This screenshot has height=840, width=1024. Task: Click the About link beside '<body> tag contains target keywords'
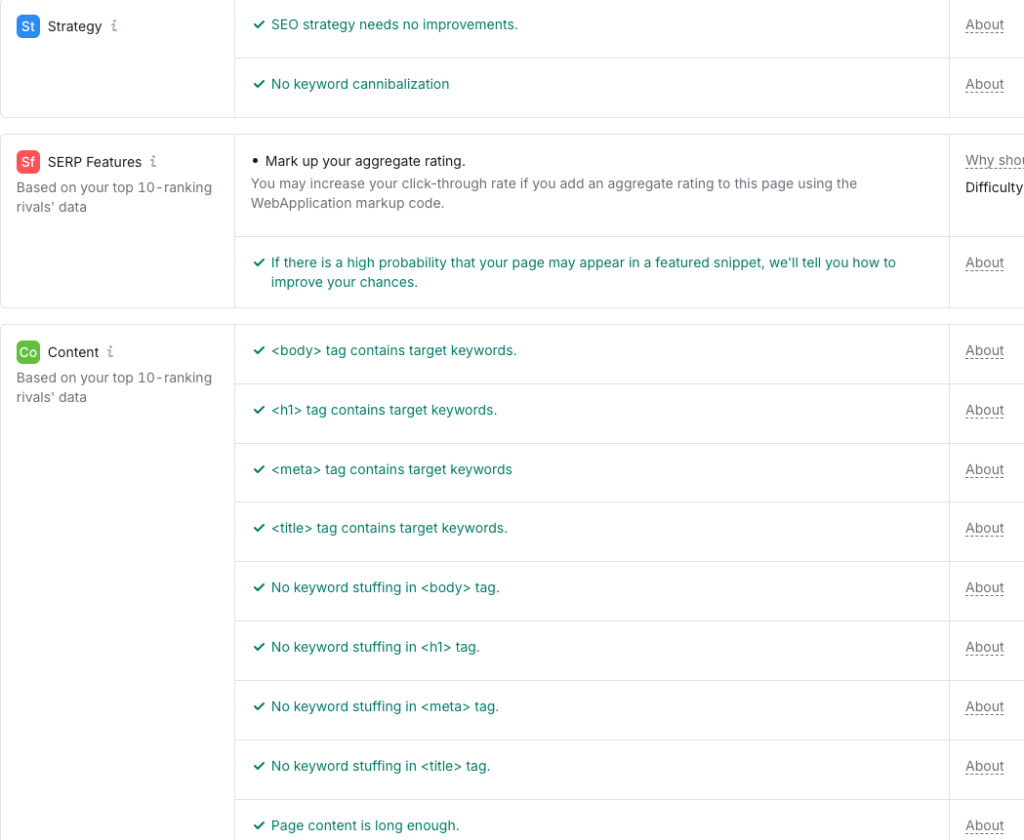point(984,350)
